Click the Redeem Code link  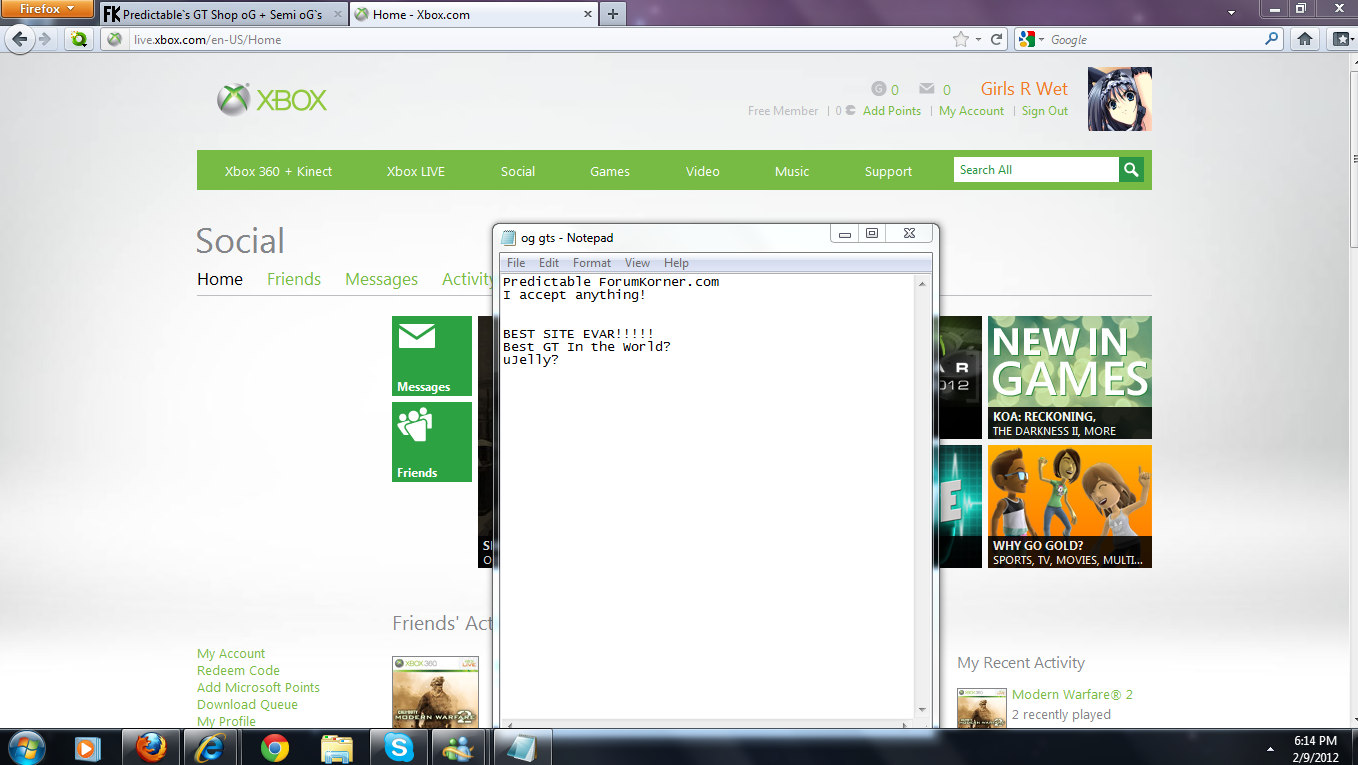pos(238,671)
